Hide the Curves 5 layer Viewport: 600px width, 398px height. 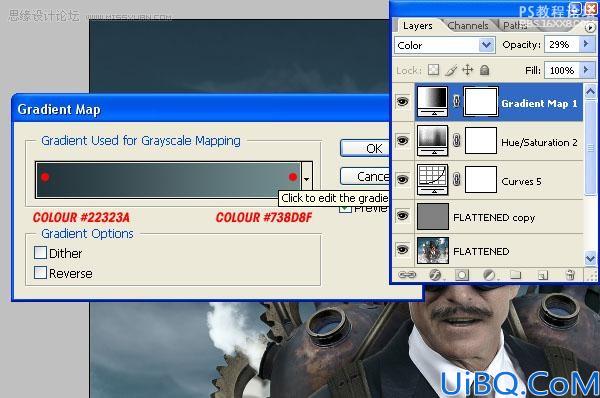[403, 179]
